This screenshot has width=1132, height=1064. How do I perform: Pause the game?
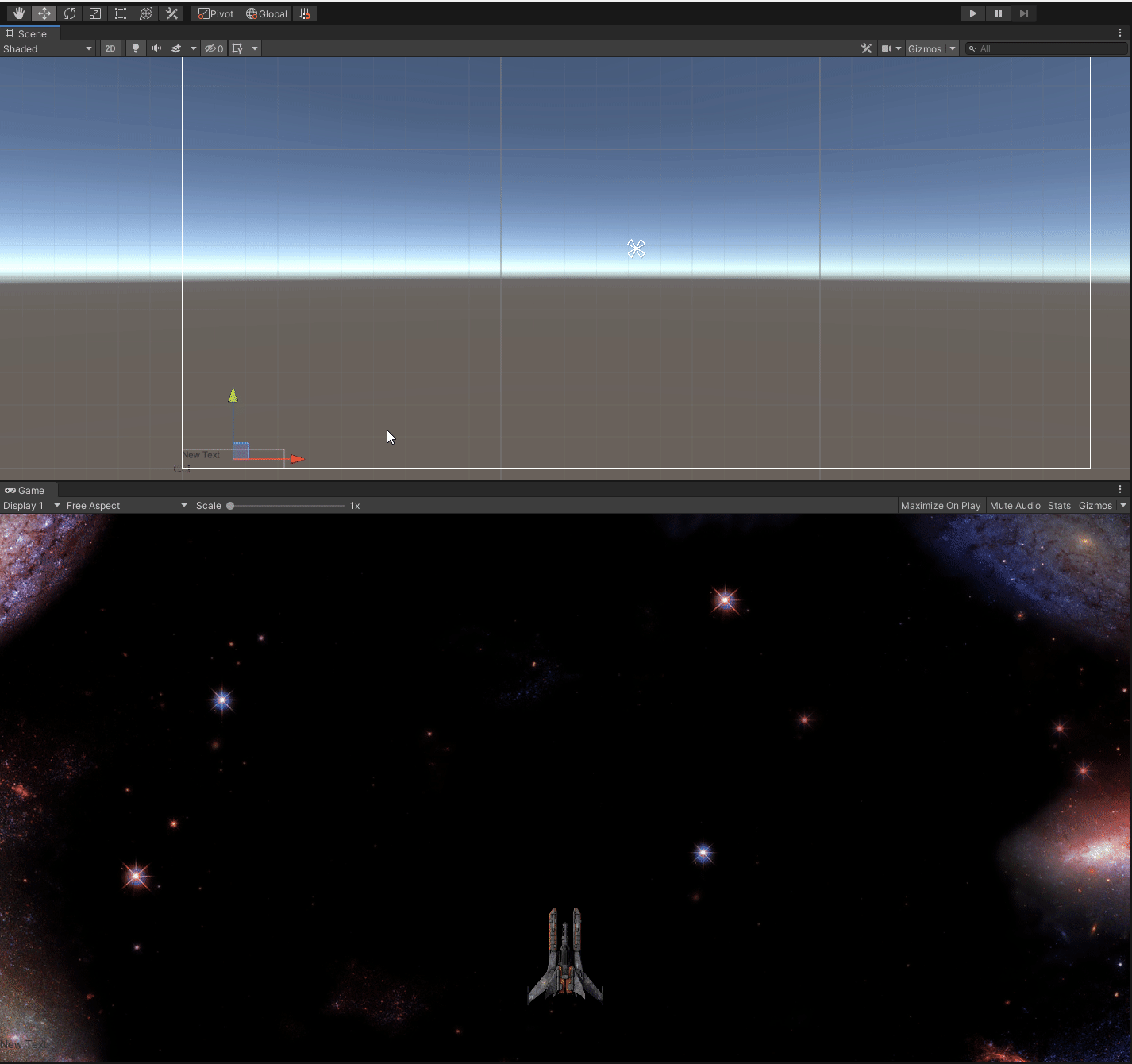point(998,13)
